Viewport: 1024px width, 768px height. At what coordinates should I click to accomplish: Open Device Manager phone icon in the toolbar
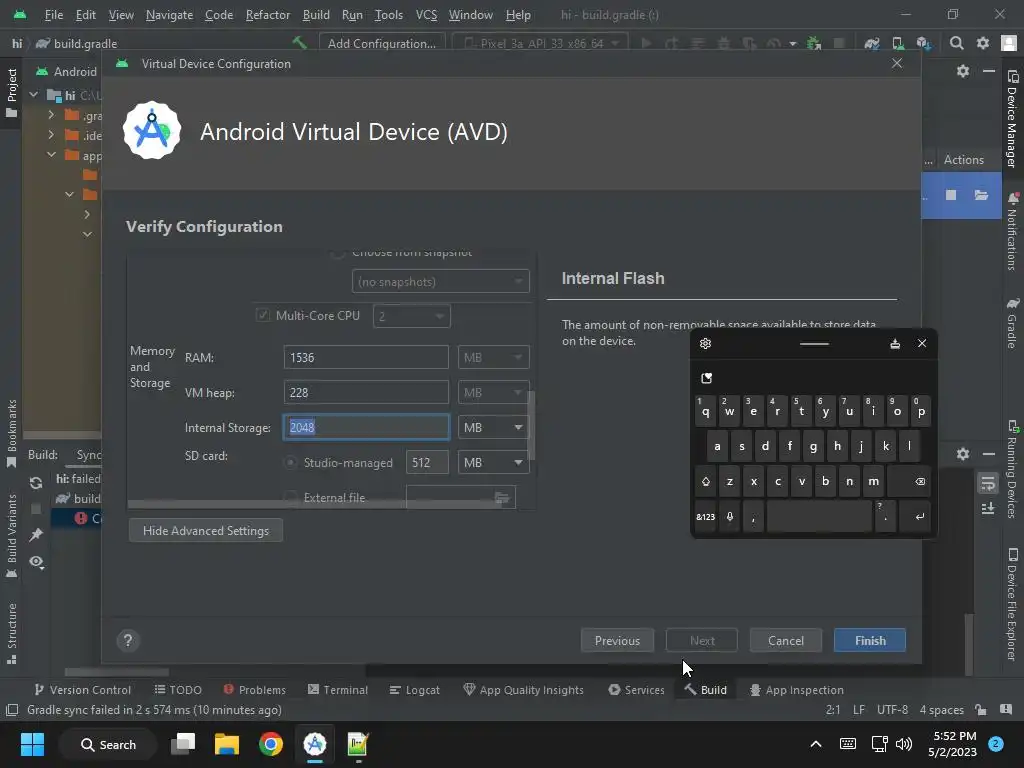click(898, 43)
